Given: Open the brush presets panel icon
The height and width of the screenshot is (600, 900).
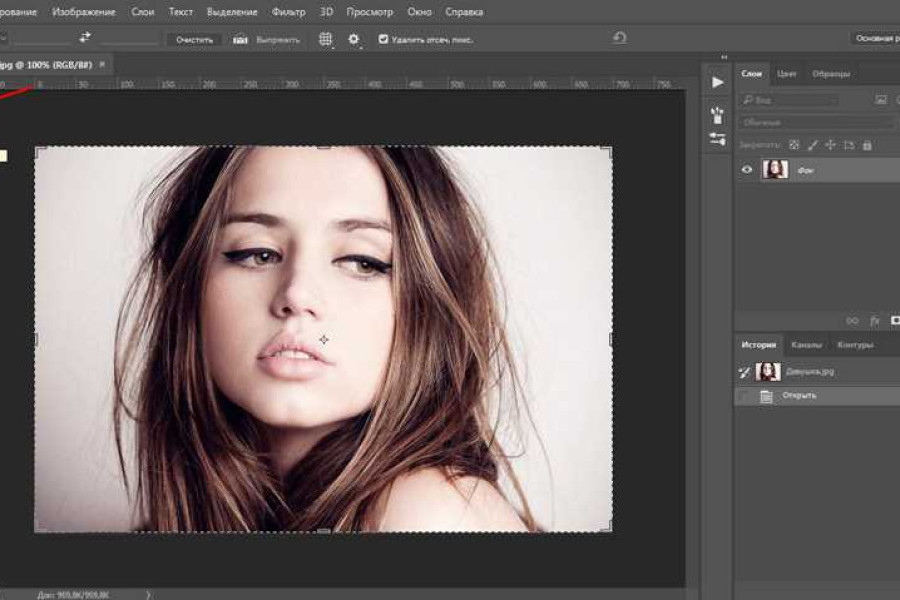Looking at the screenshot, I should coord(717,115).
